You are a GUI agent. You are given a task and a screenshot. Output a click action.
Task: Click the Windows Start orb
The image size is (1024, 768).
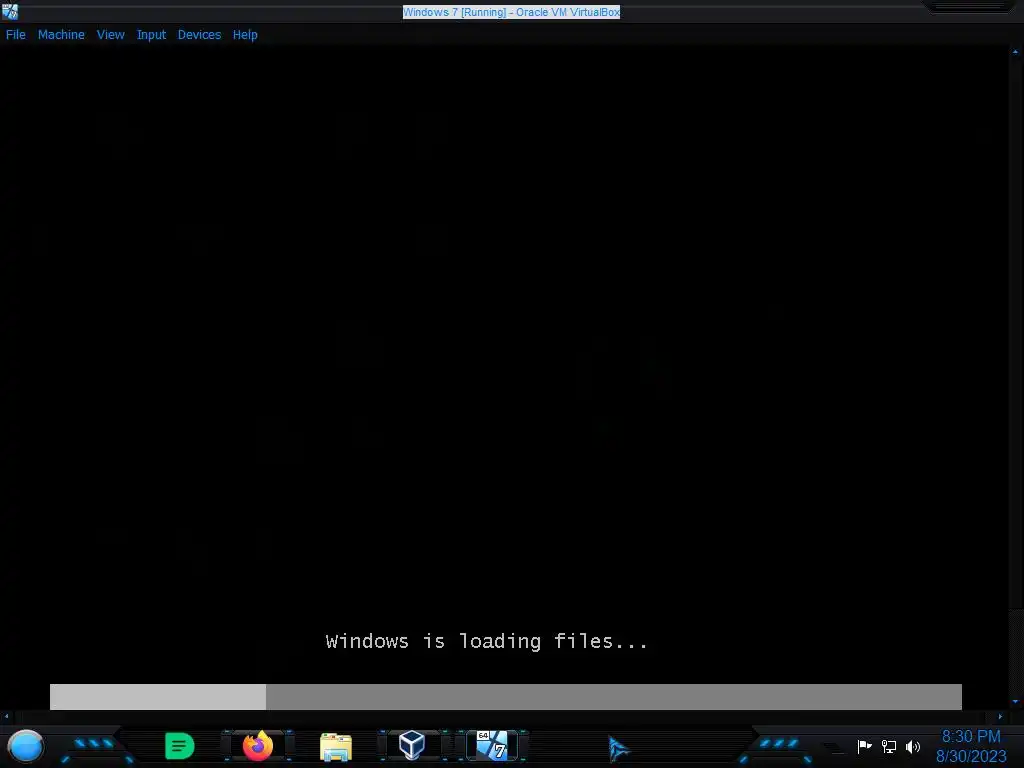pos(25,746)
